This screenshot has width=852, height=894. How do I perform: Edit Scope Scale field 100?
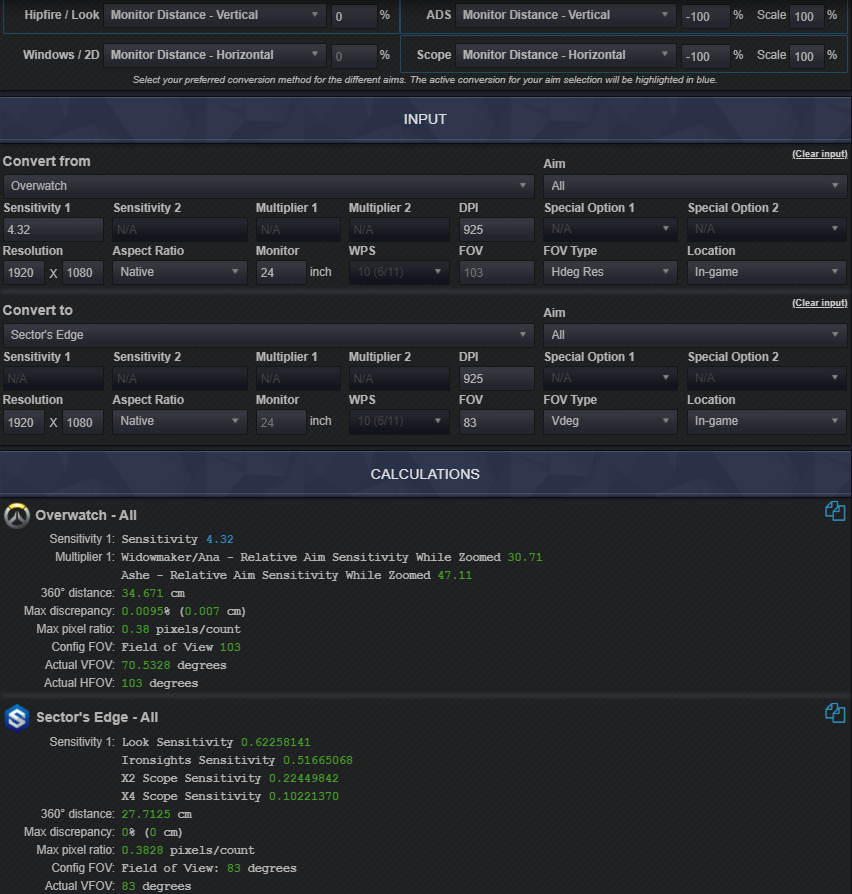click(x=806, y=56)
